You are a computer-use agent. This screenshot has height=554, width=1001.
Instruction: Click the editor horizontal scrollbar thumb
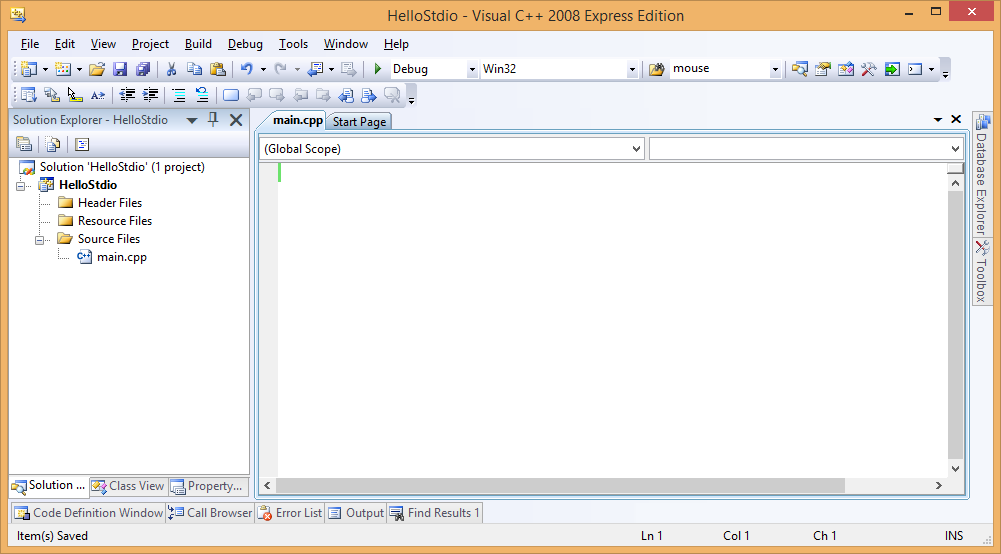click(x=561, y=486)
